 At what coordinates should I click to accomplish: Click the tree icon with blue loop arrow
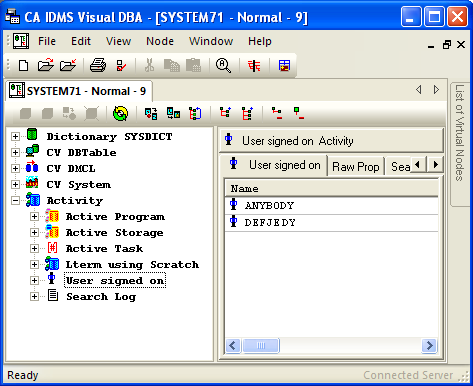coord(195,113)
